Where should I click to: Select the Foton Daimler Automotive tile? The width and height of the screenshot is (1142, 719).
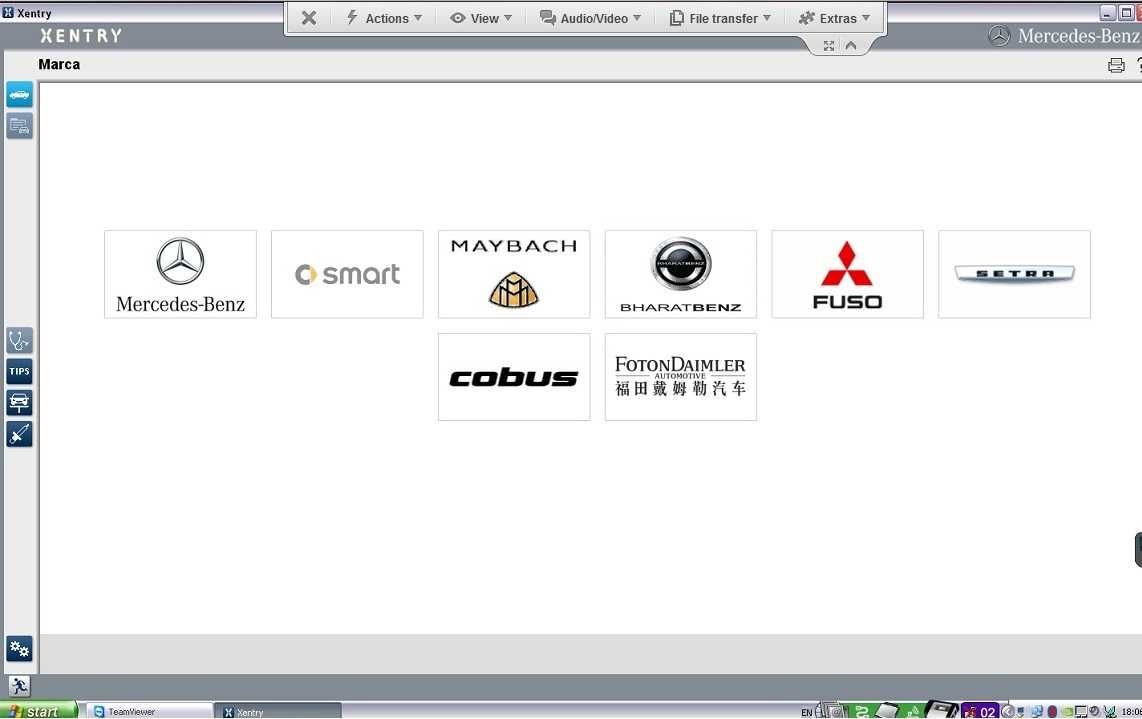[x=681, y=377]
